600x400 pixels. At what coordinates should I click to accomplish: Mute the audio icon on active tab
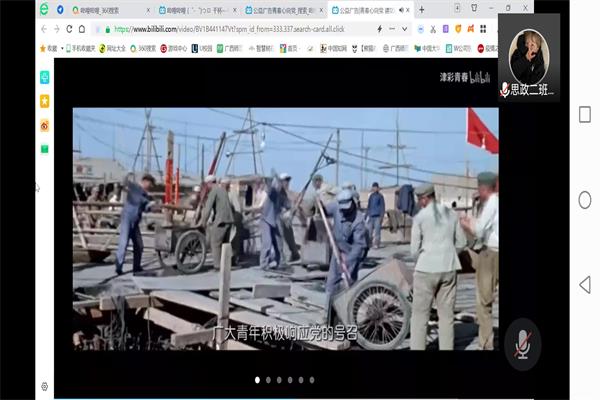tap(401, 10)
